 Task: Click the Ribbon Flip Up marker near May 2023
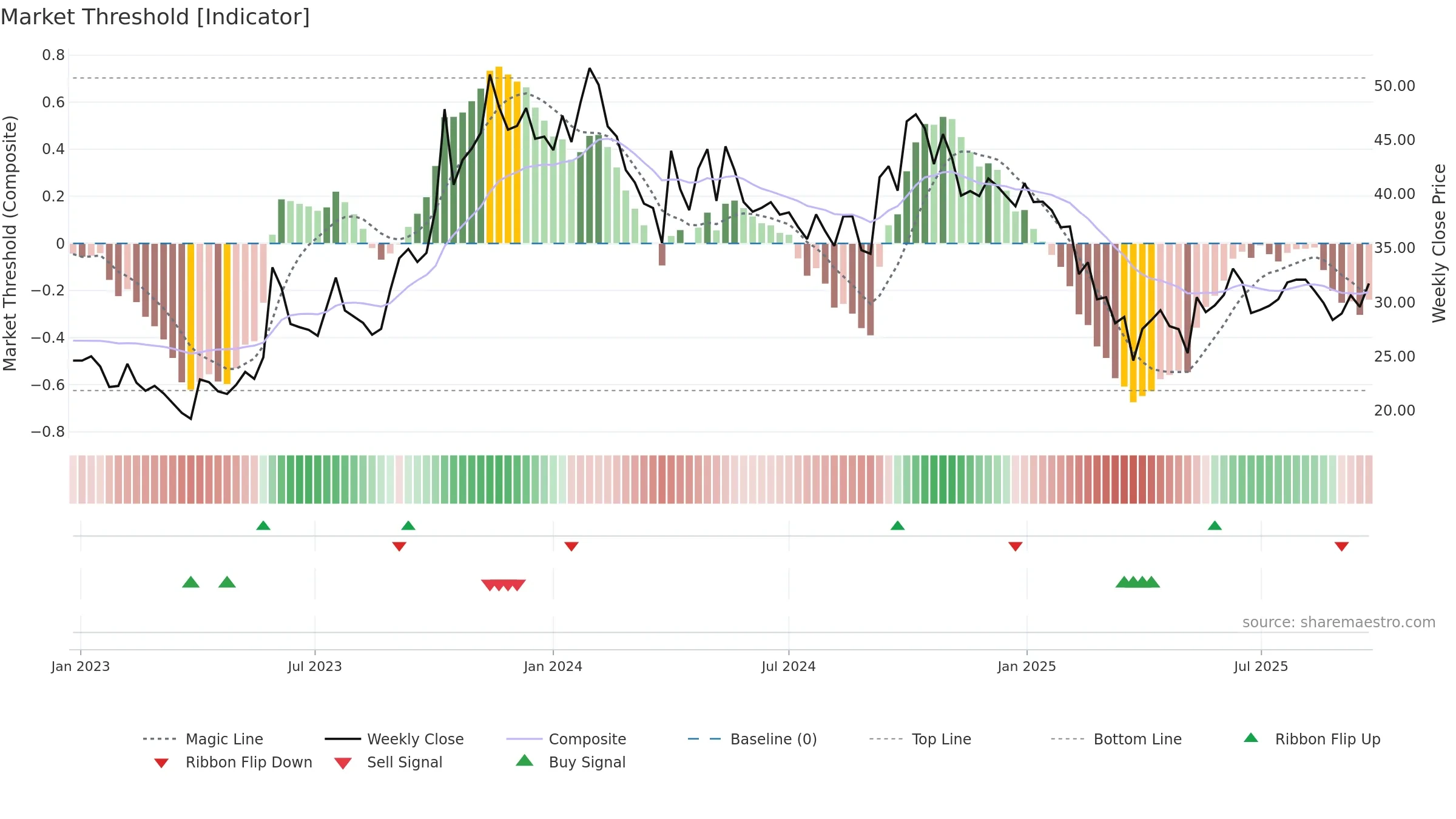point(263,525)
